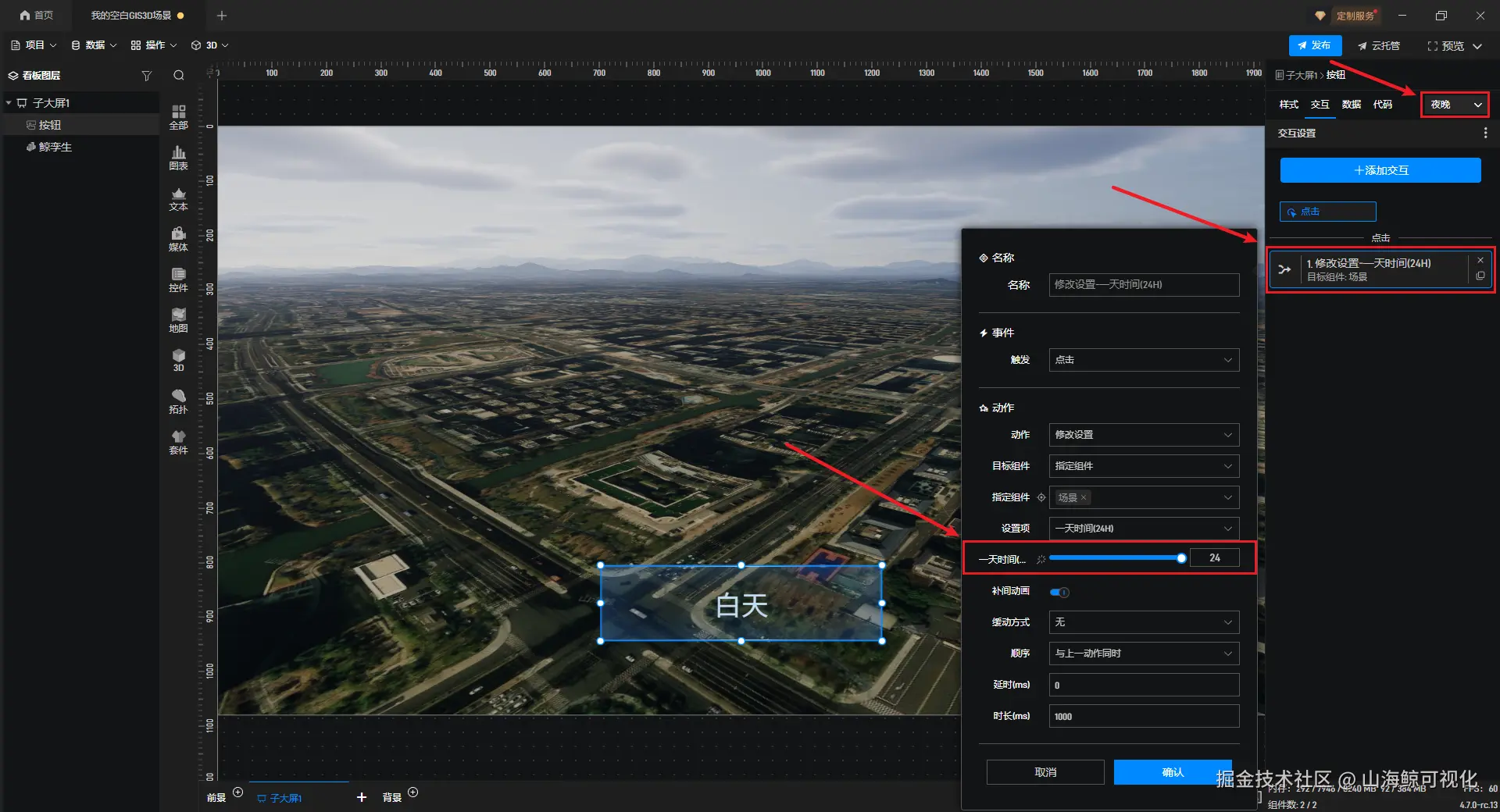
Task: Open the 媒体 media components
Action: point(179,240)
